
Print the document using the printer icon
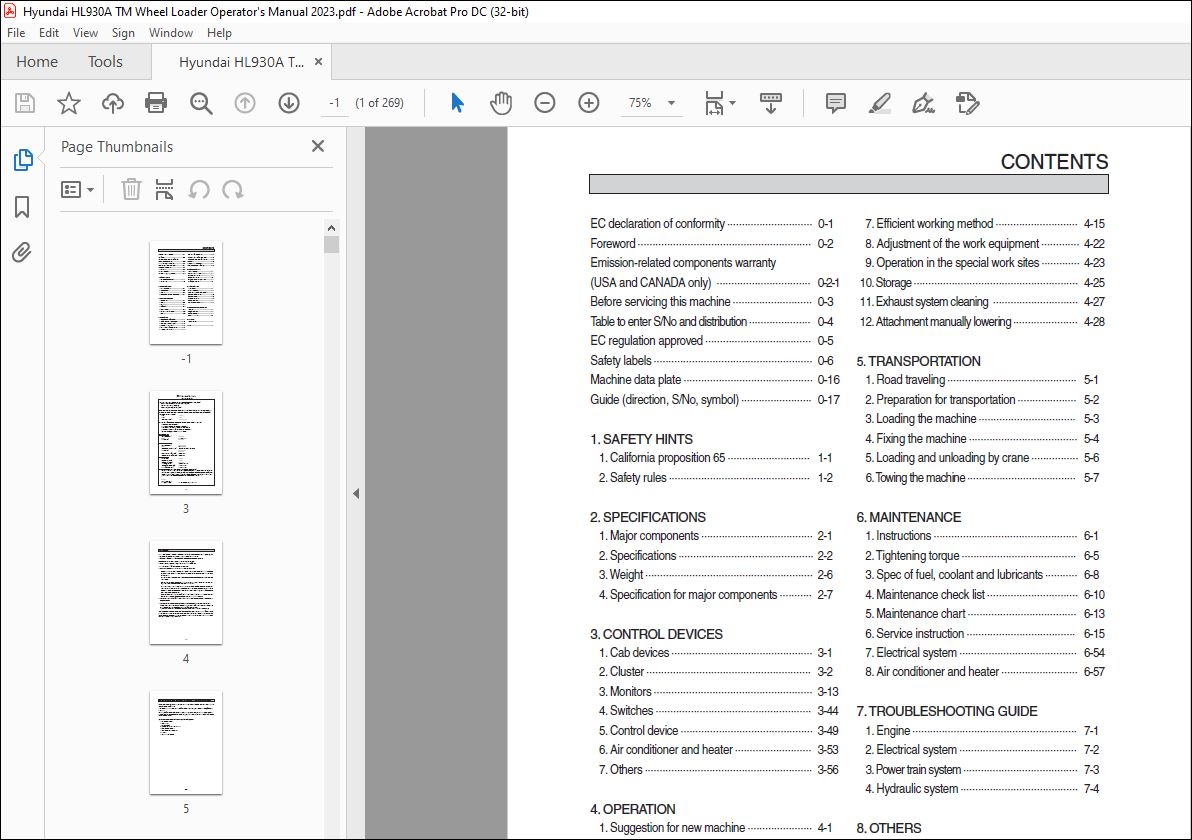tap(155, 103)
